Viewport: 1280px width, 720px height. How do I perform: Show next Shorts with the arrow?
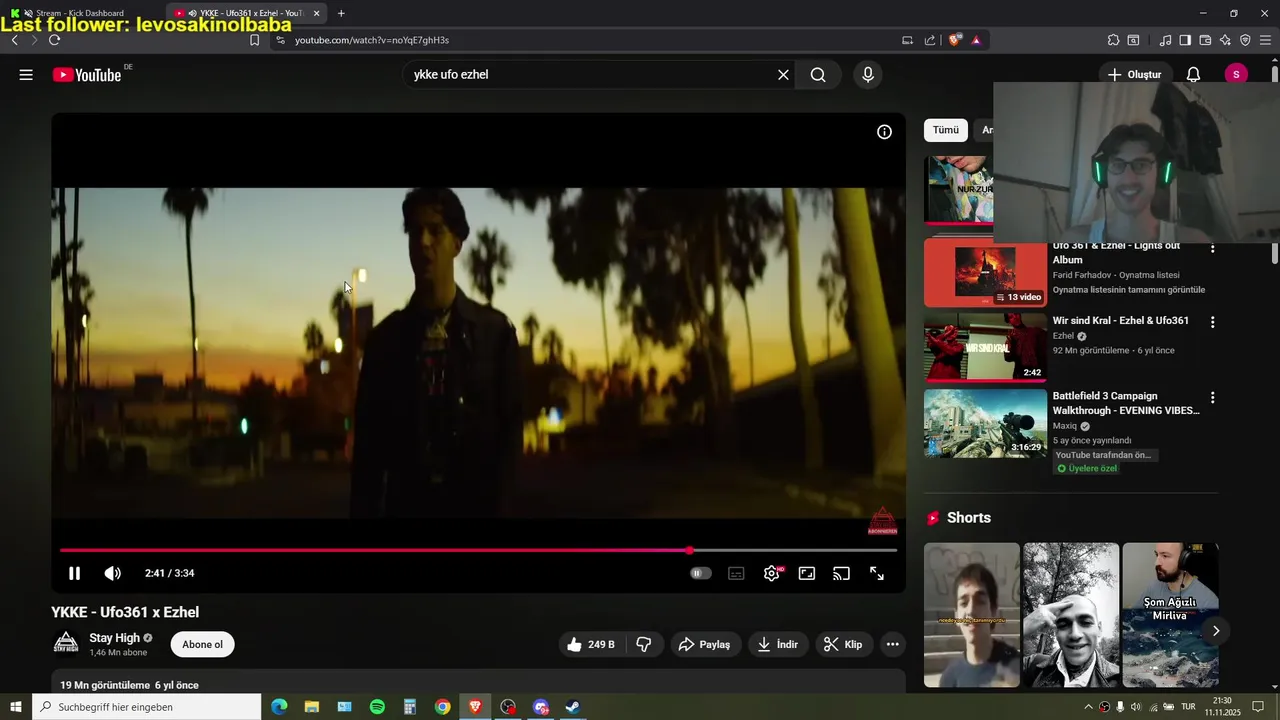1215,631
